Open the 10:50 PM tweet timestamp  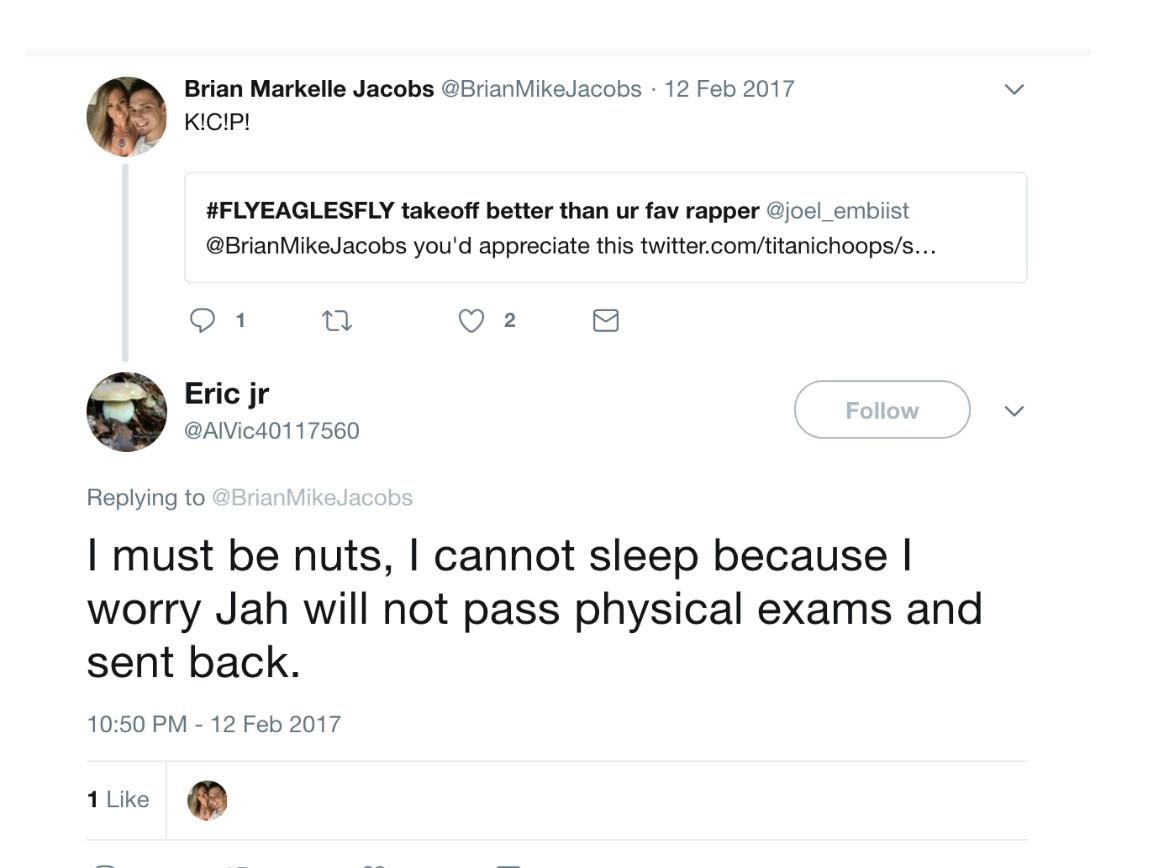click(x=214, y=724)
